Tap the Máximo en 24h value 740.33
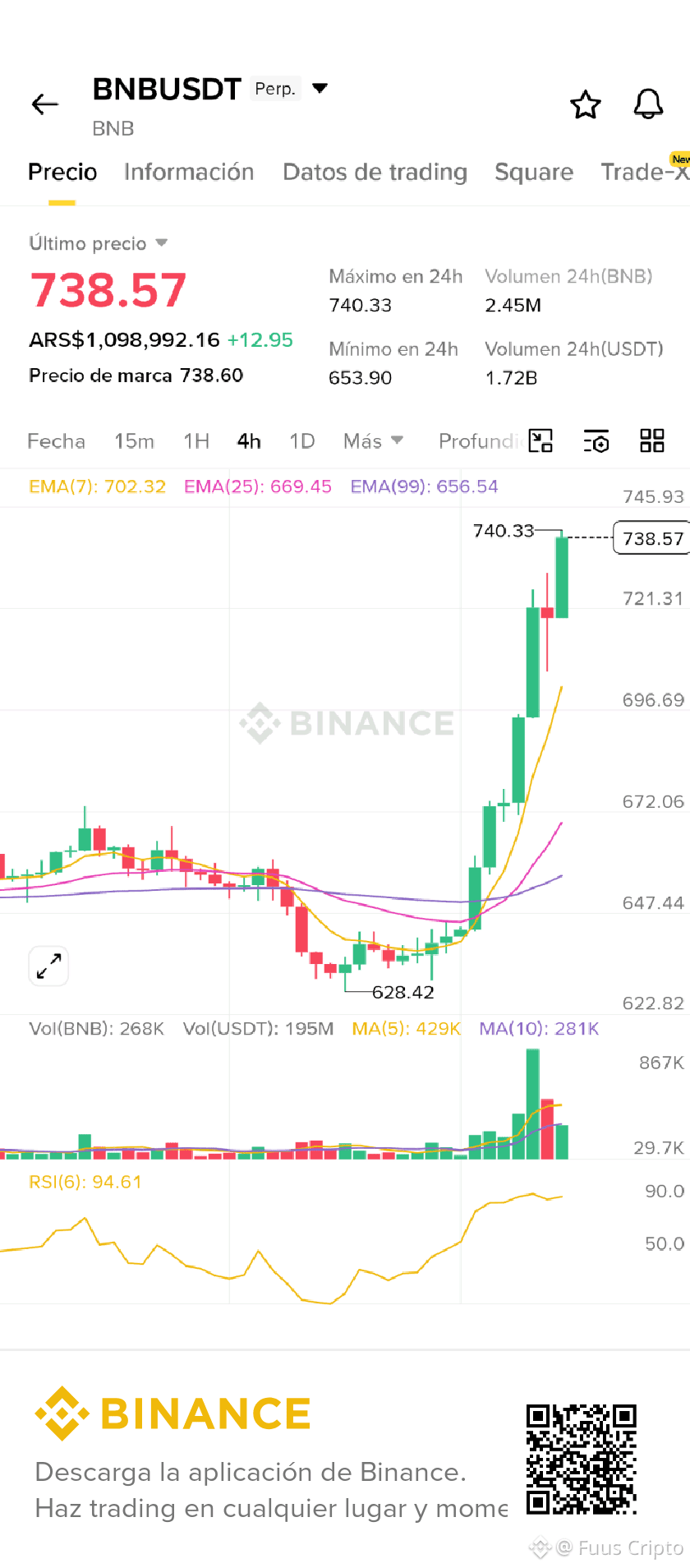 (360, 306)
